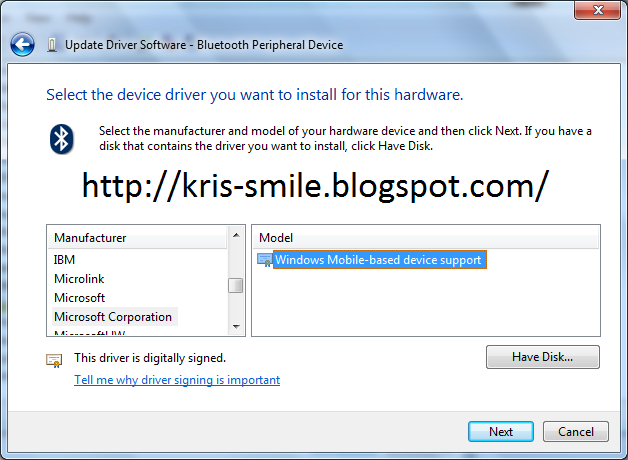This screenshot has width=628, height=460.
Task: Click the signed driver icon beside the model
Action: pyautogui.click(x=265, y=260)
